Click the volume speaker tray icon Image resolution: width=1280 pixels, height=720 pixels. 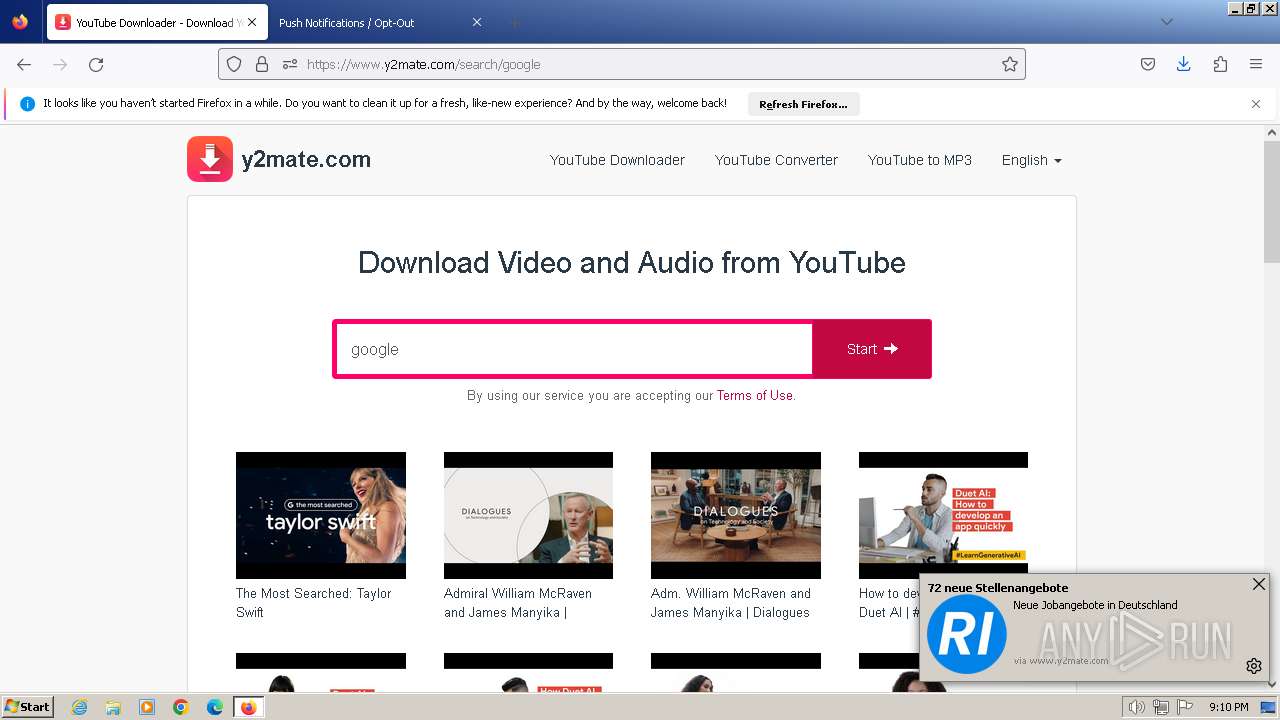tap(1137, 707)
